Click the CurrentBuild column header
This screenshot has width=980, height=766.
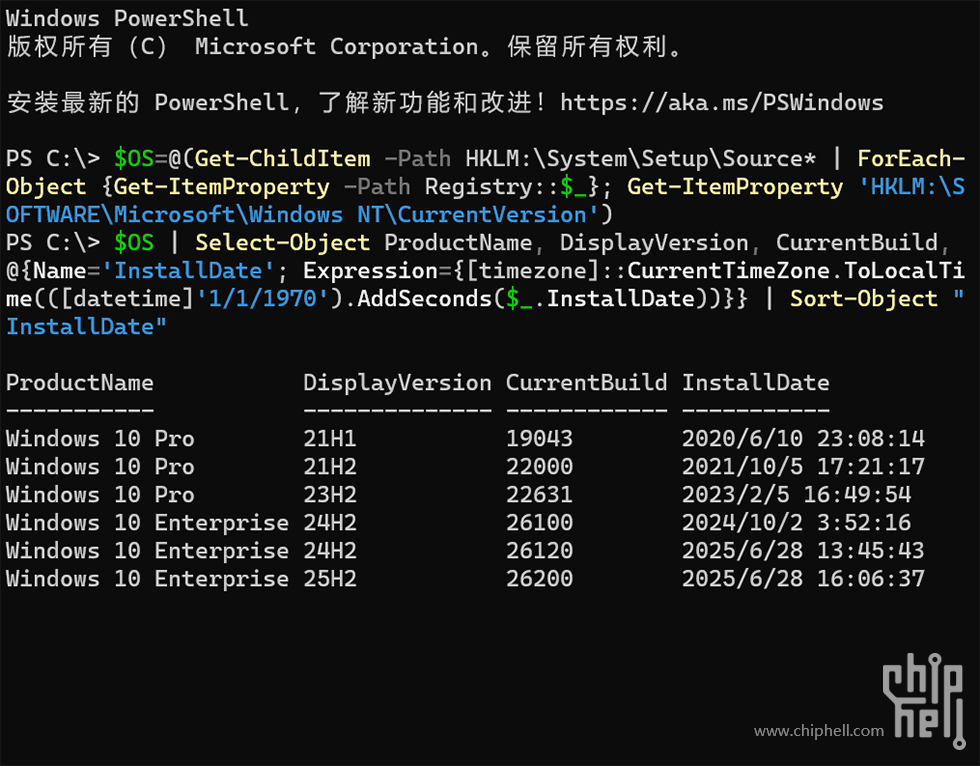click(586, 382)
